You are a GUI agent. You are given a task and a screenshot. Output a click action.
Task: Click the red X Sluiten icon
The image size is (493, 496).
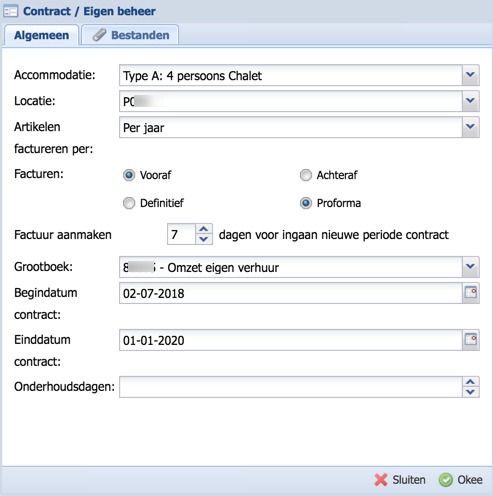click(381, 480)
